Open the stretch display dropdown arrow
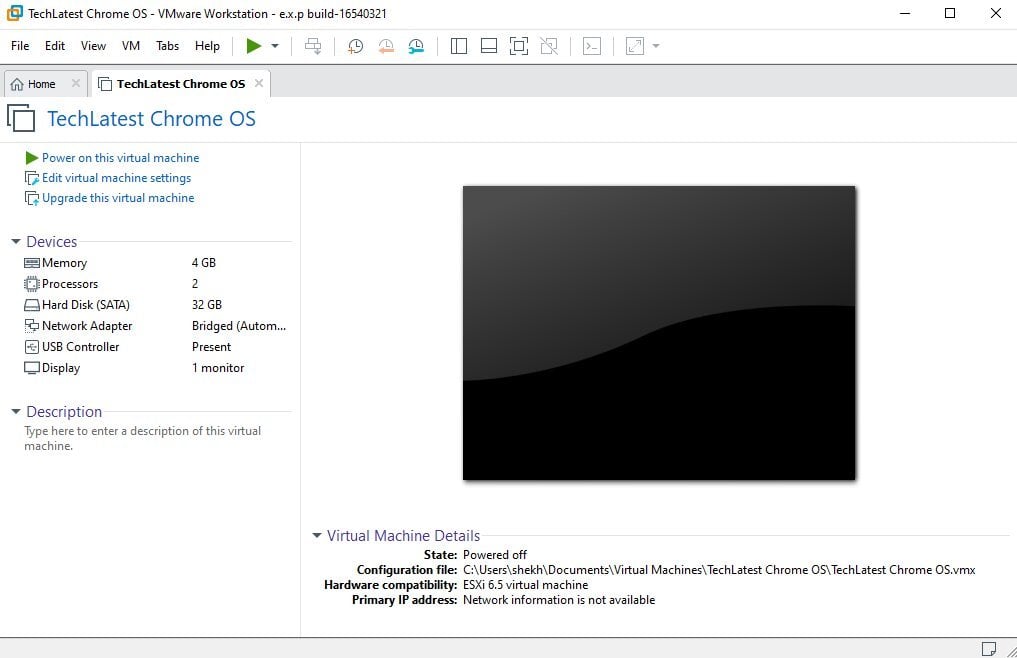The height and width of the screenshot is (658, 1017). pos(656,45)
